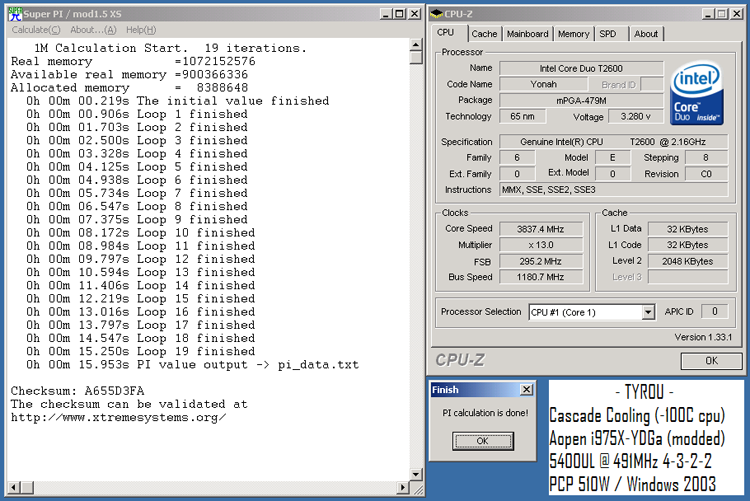This screenshot has width=750, height=501.
Task: Click the Model value 'E'
Action: click(612, 157)
